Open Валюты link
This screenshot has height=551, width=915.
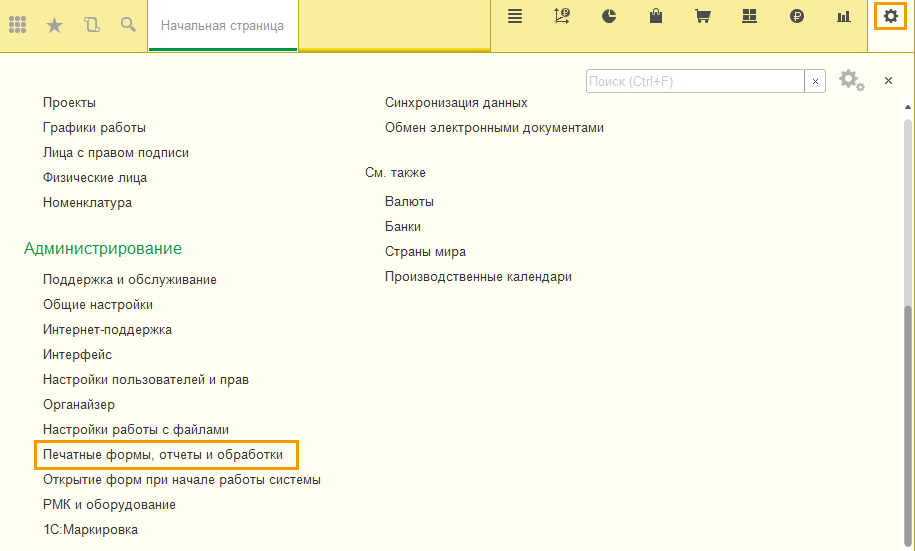click(409, 202)
